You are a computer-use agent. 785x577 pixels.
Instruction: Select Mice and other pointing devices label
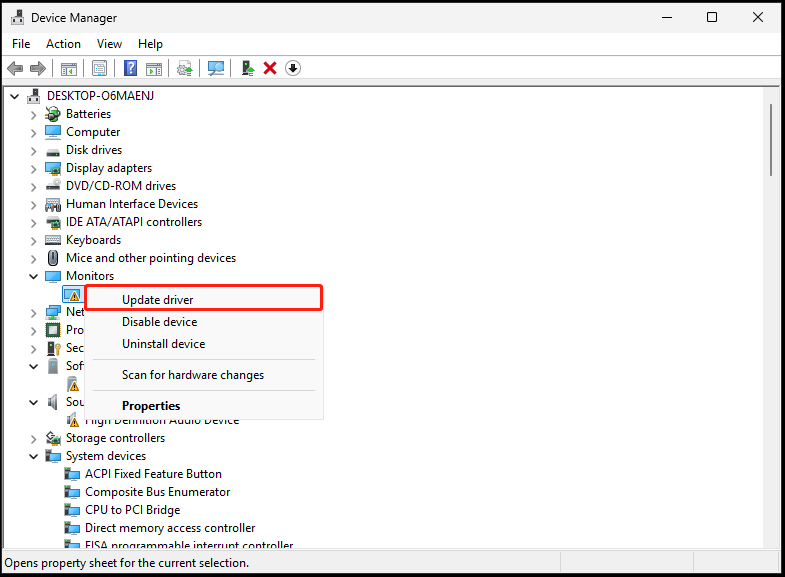[x=151, y=258]
